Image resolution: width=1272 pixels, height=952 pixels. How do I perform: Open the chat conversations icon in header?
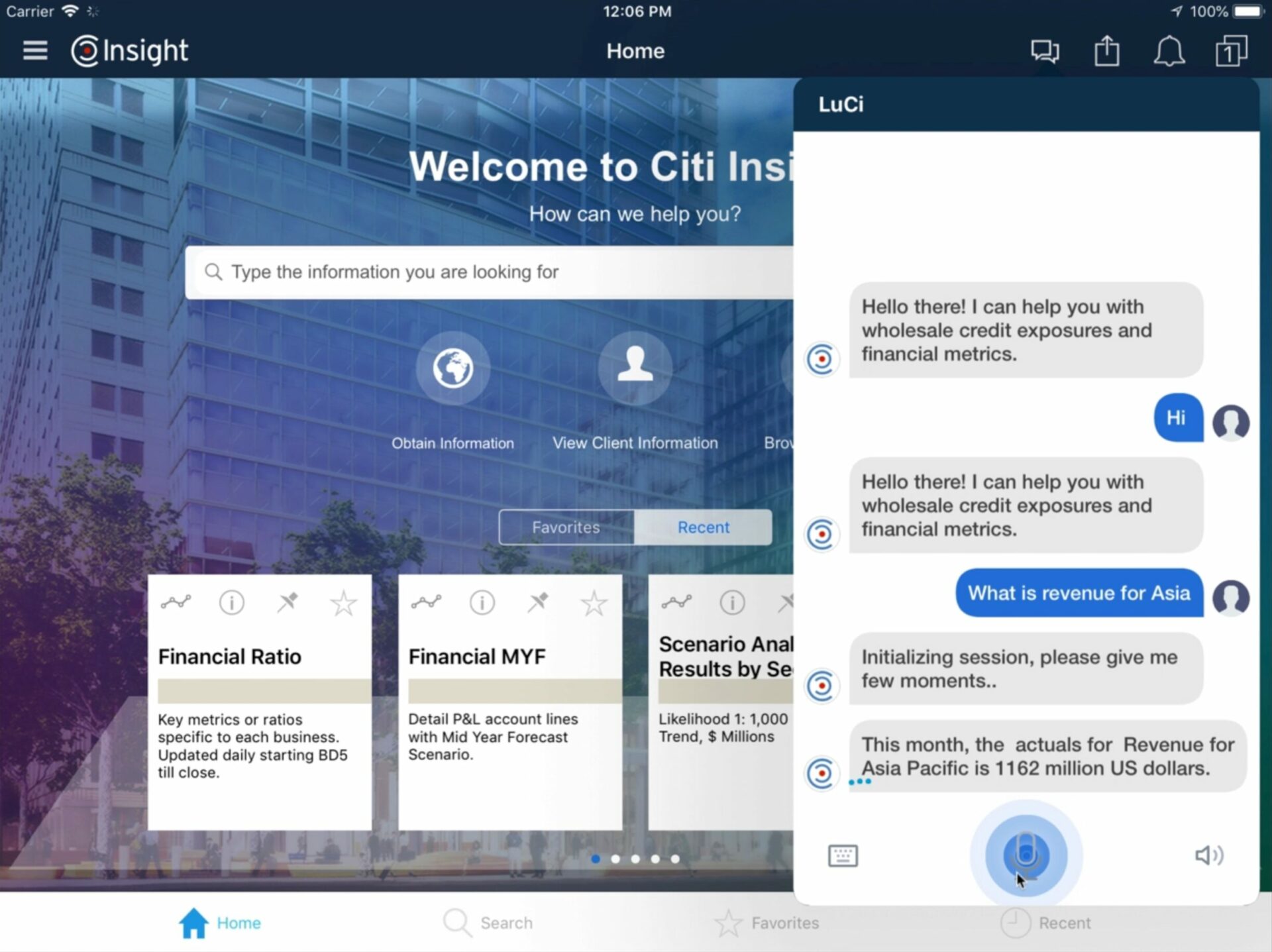[1045, 51]
